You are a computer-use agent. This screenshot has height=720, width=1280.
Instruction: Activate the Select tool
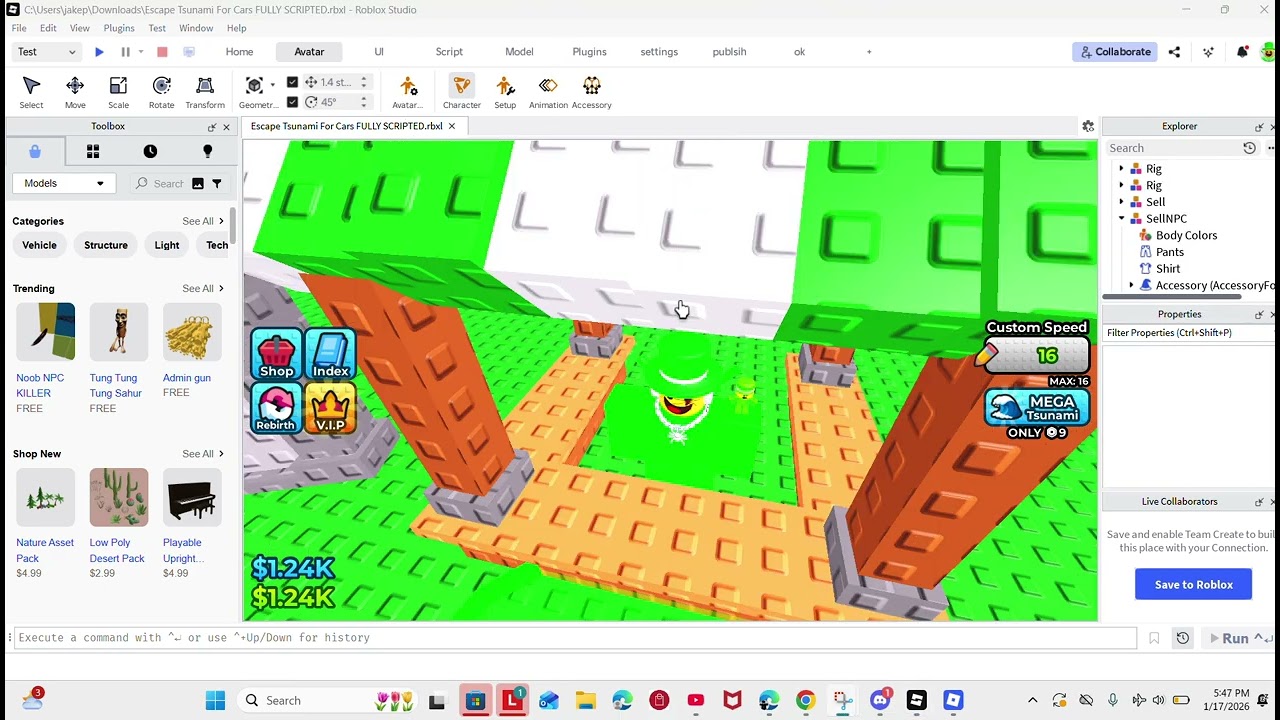coord(31,92)
